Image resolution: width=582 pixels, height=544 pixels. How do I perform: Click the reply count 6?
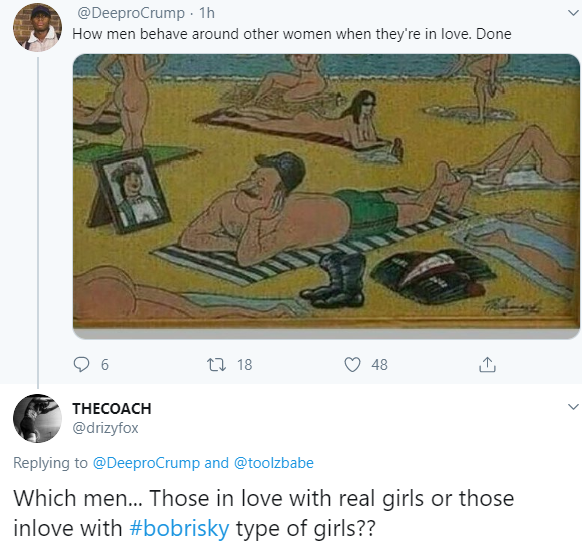pos(105,365)
